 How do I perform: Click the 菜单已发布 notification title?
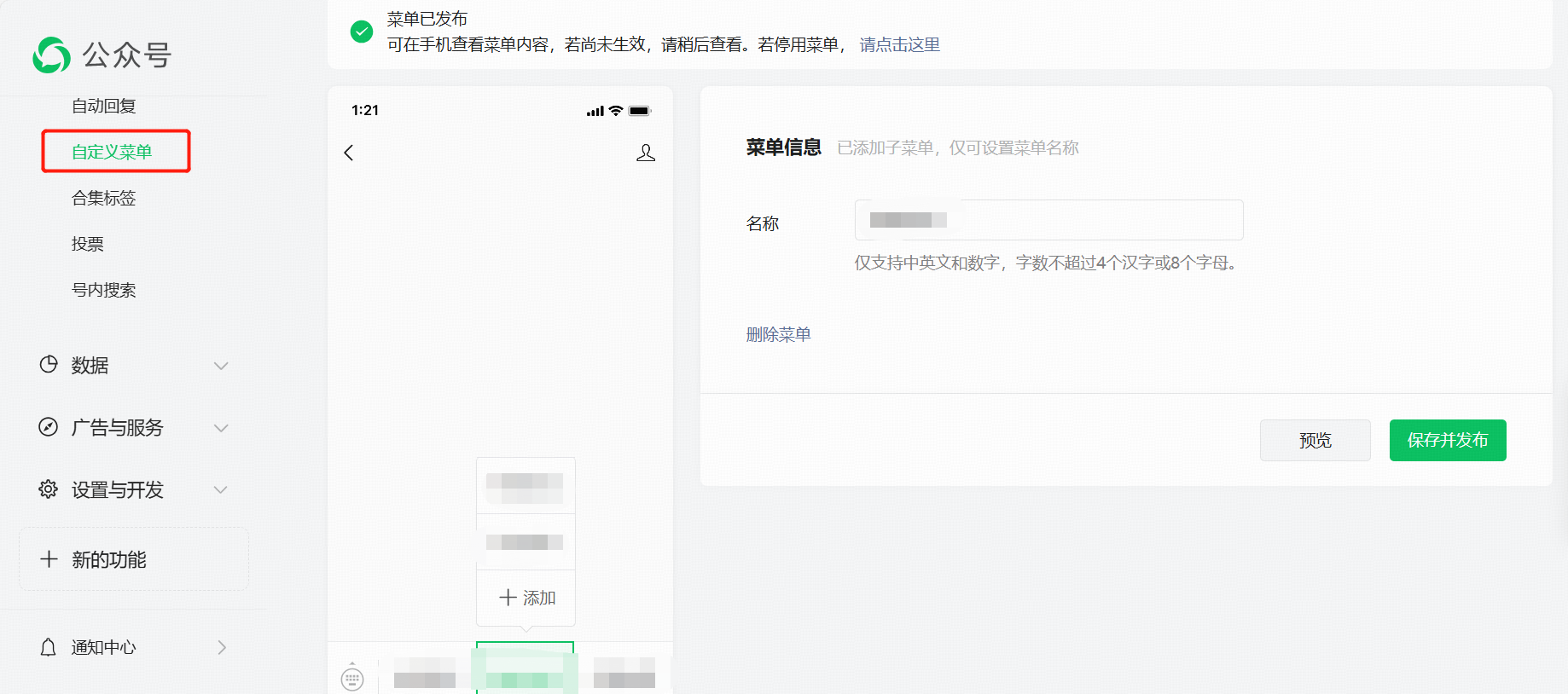(427, 19)
